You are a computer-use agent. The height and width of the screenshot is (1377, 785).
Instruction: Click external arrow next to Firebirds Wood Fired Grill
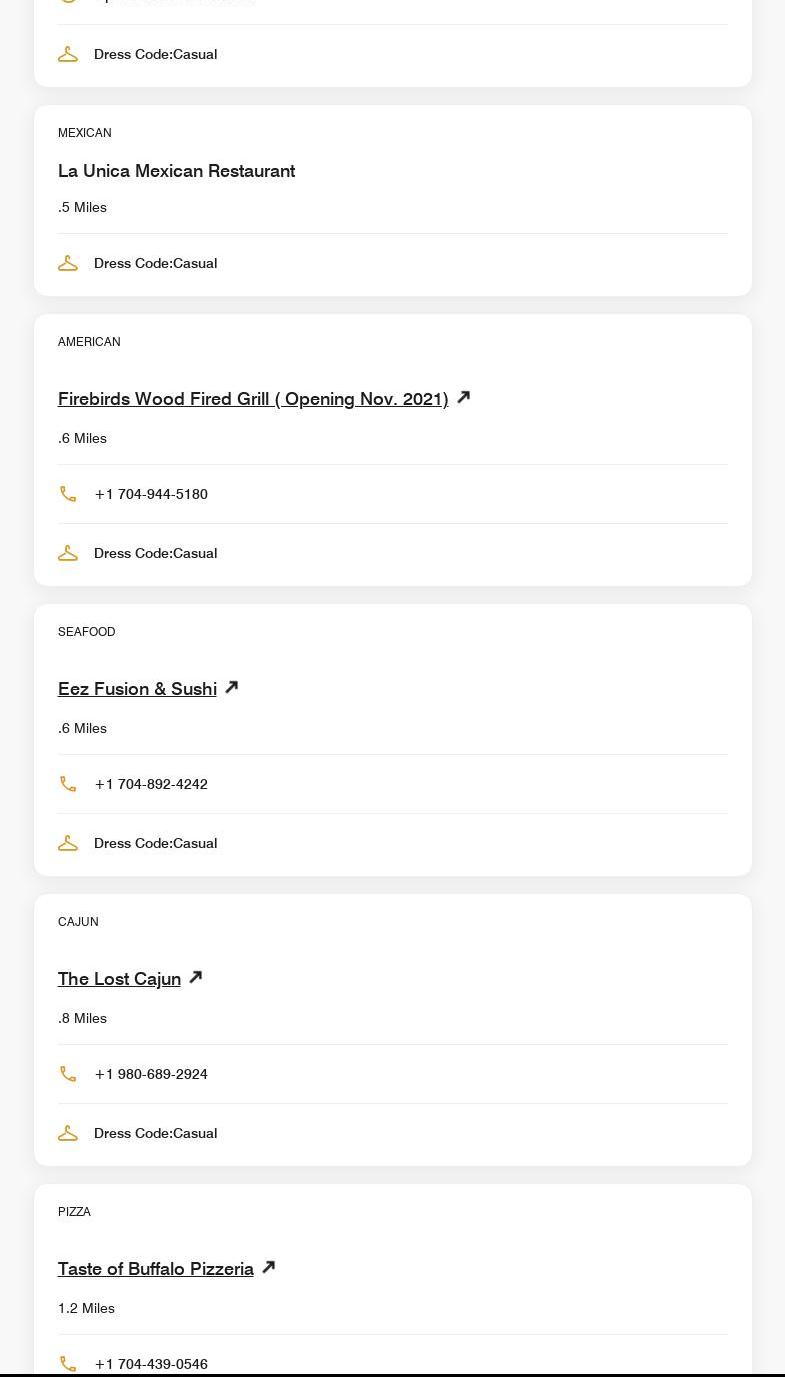[463, 397]
